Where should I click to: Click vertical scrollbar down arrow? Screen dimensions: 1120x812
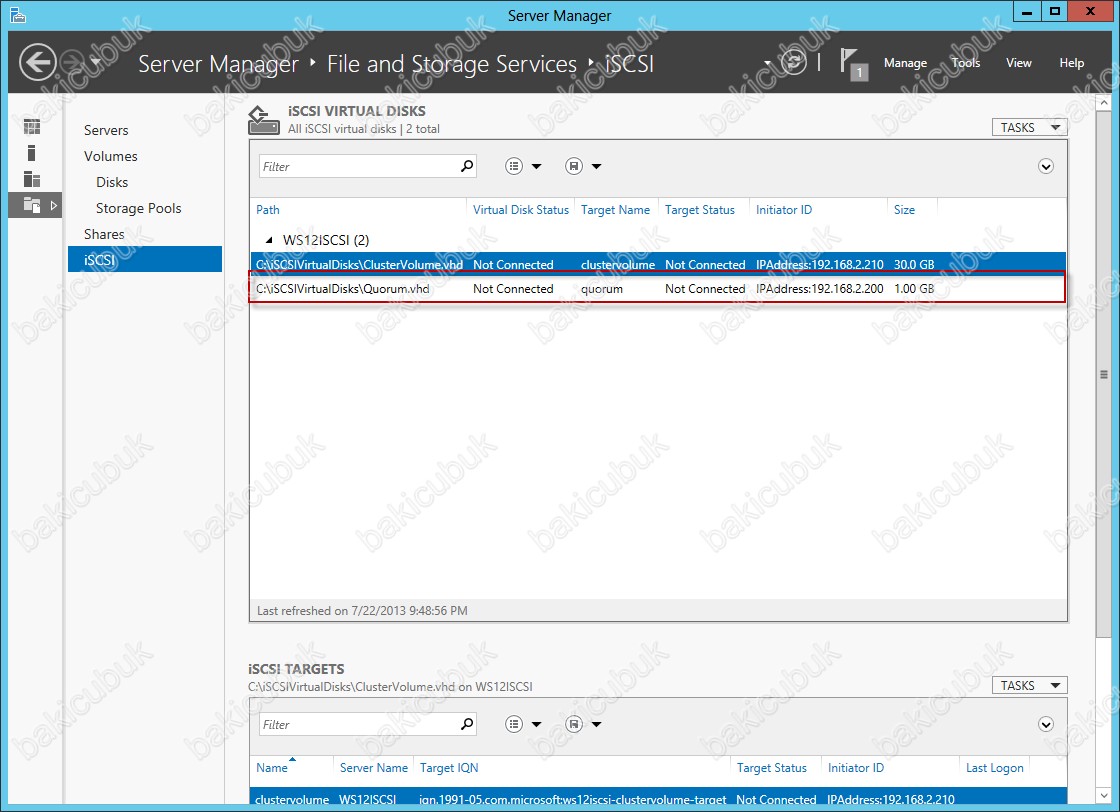1104,795
